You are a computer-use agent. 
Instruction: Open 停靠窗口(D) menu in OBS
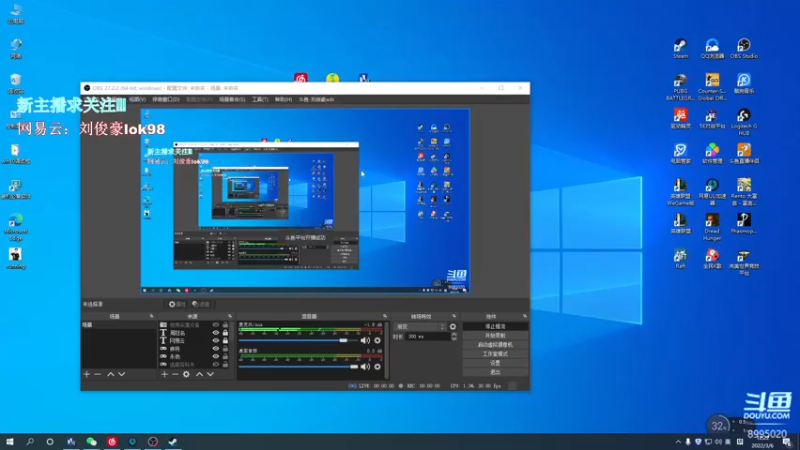166,99
